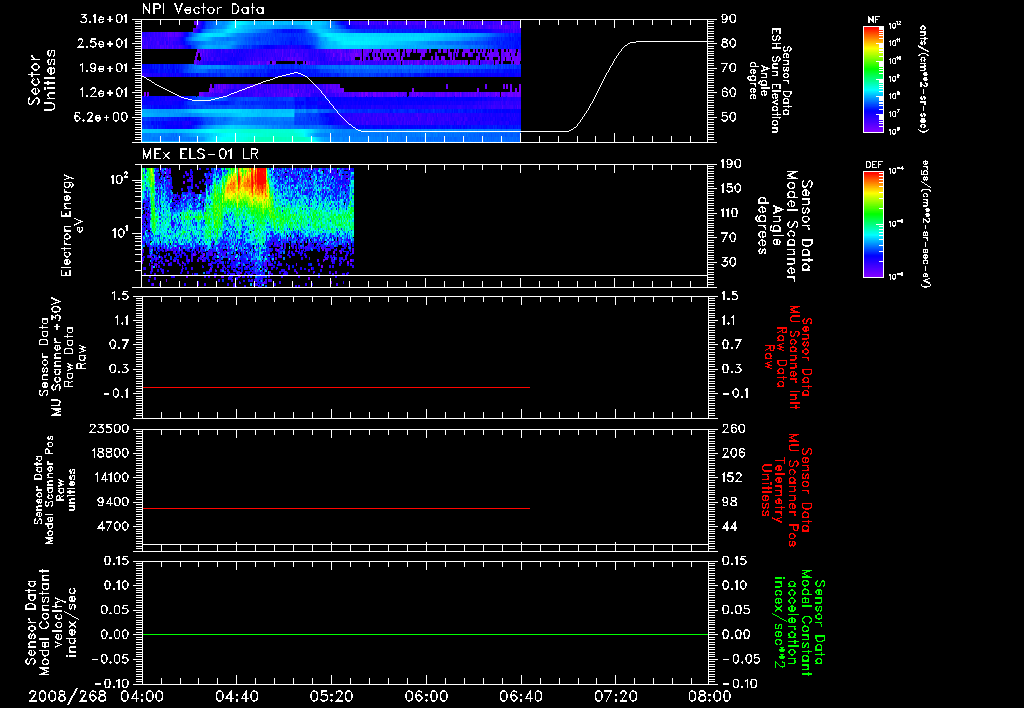Image resolution: width=1024 pixels, height=708 pixels.
Task: Click the red 'MU Scanner Inh Raw Data' label
Action: (x=788, y=357)
